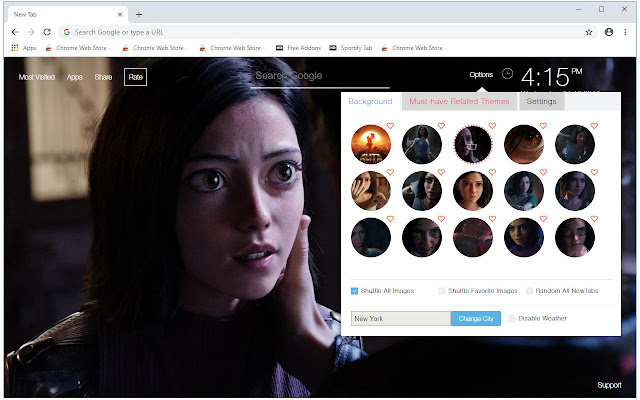Click the clock icon beside the time
This screenshot has height=400, width=640.
pyautogui.click(x=507, y=73)
